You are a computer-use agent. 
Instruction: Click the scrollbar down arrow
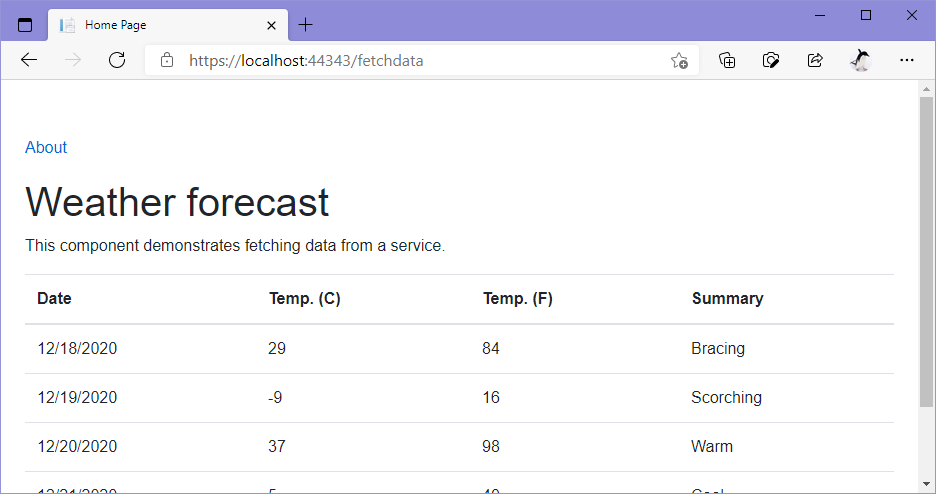click(x=926, y=485)
